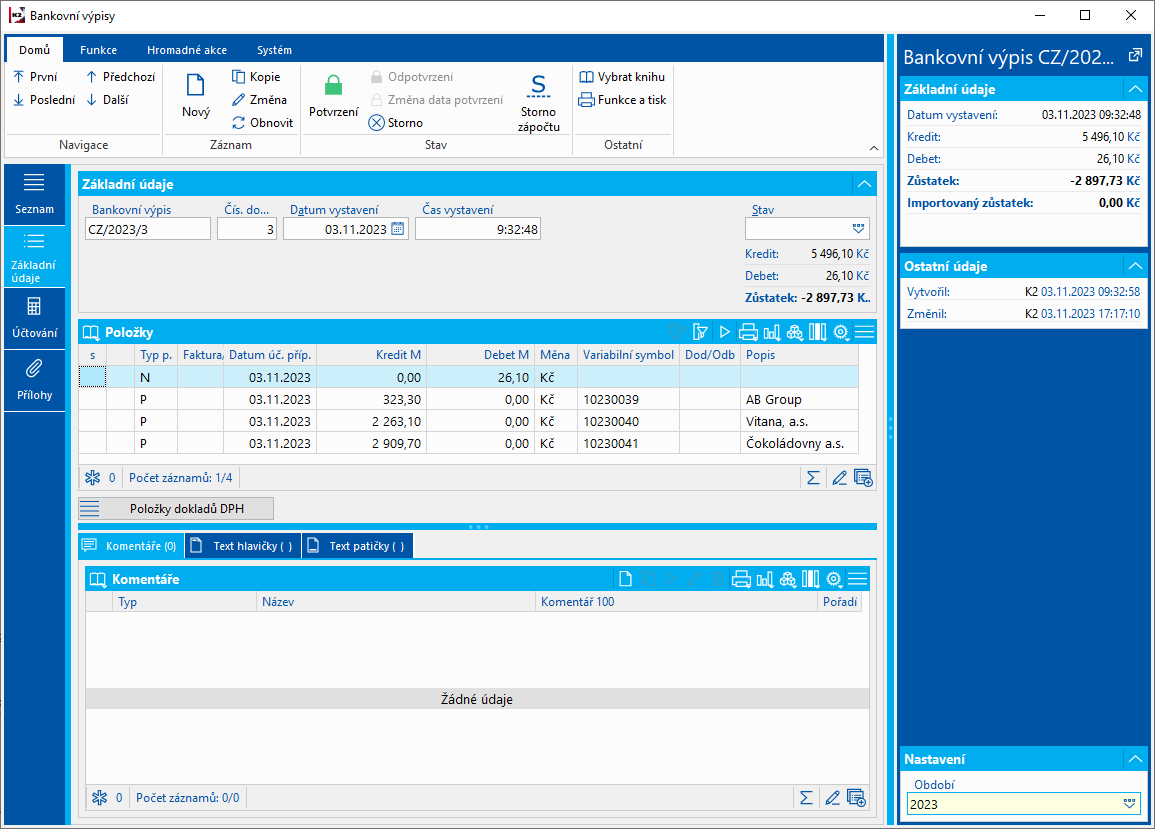Image resolution: width=1155 pixels, height=829 pixels.
Task: Open the Stav dropdown
Action: tap(857, 229)
